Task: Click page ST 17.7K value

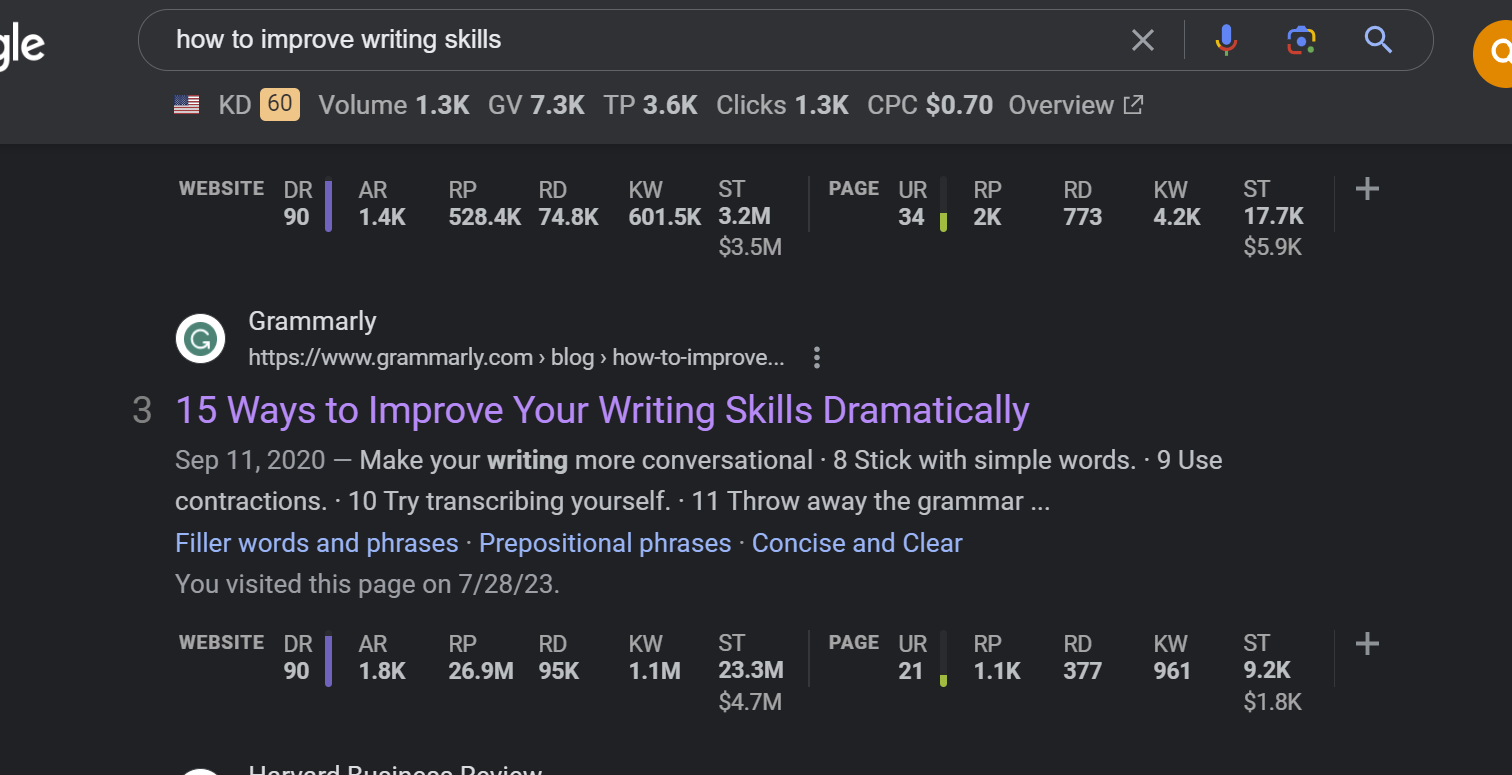Action: pyautogui.click(x=1273, y=217)
